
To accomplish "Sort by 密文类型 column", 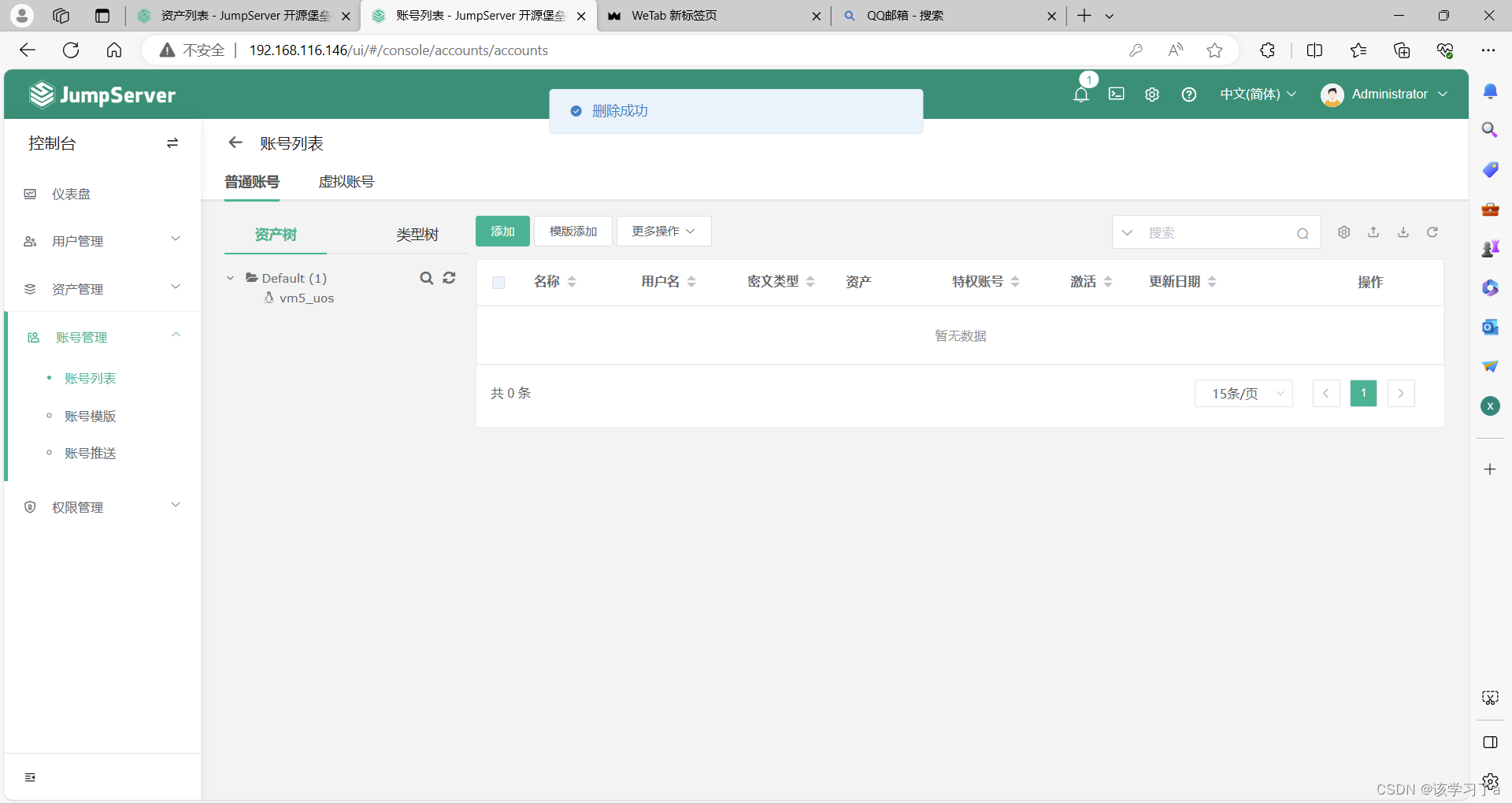I will pyautogui.click(x=810, y=282).
